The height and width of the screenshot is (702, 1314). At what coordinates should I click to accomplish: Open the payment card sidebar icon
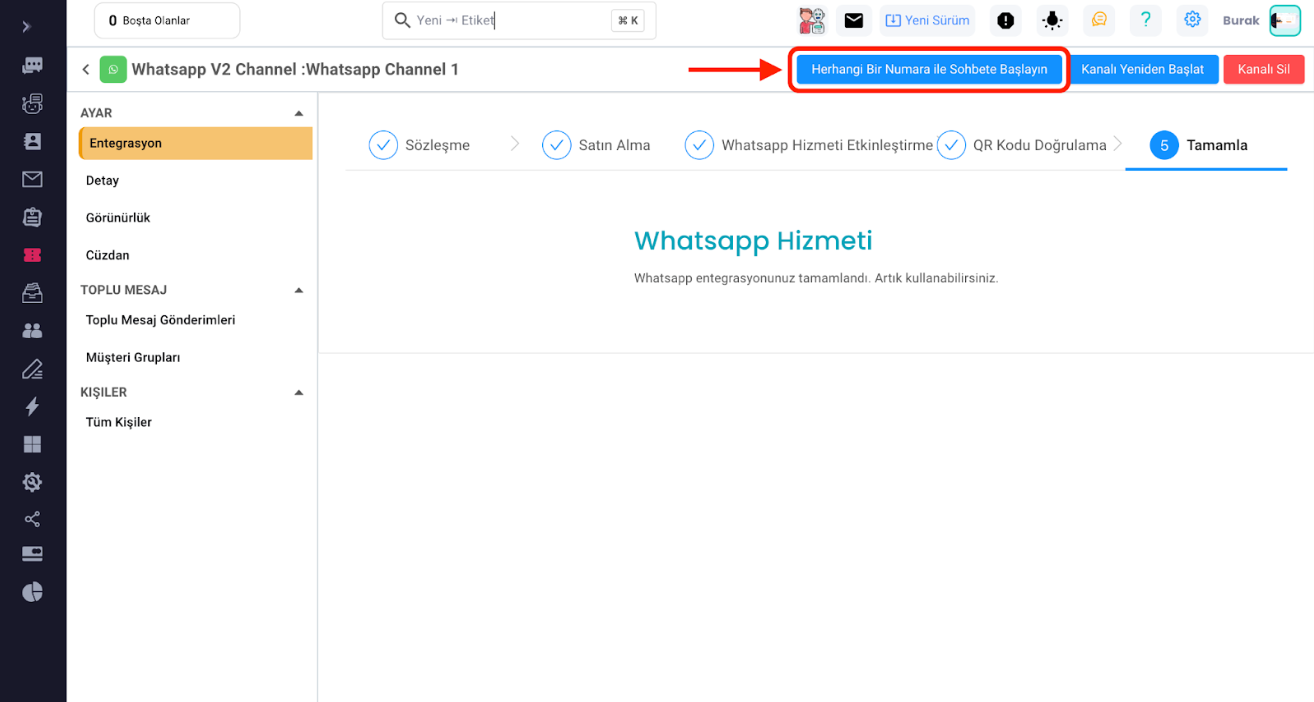point(32,554)
